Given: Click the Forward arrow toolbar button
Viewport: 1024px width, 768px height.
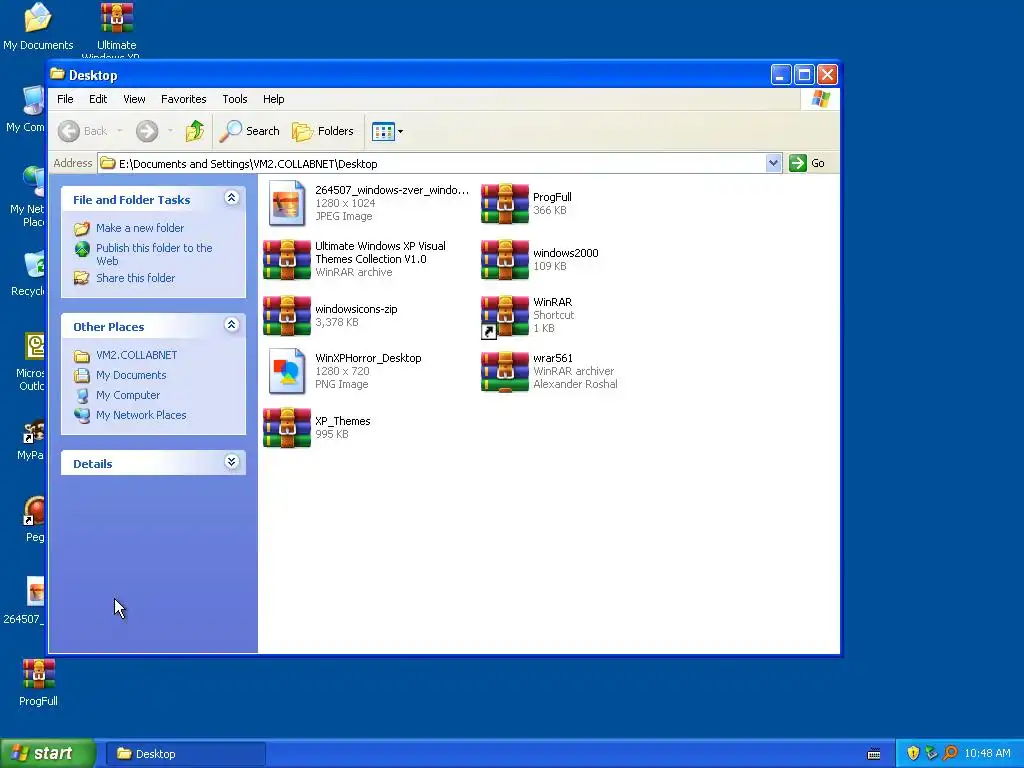Looking at the screenshot, I should (147, 131).
